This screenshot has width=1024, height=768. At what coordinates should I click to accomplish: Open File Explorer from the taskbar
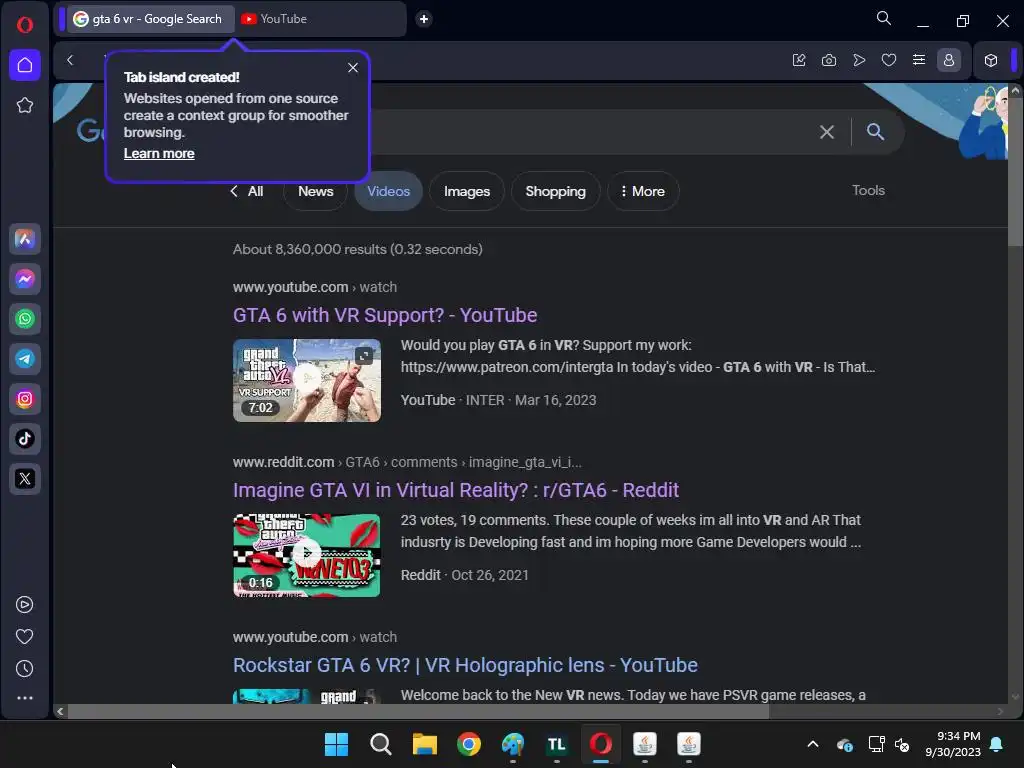424,744
